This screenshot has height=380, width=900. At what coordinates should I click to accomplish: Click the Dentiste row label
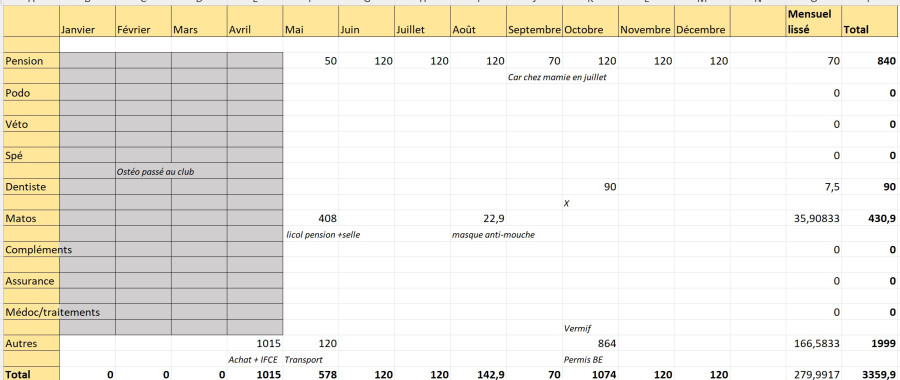coord(31,187)
